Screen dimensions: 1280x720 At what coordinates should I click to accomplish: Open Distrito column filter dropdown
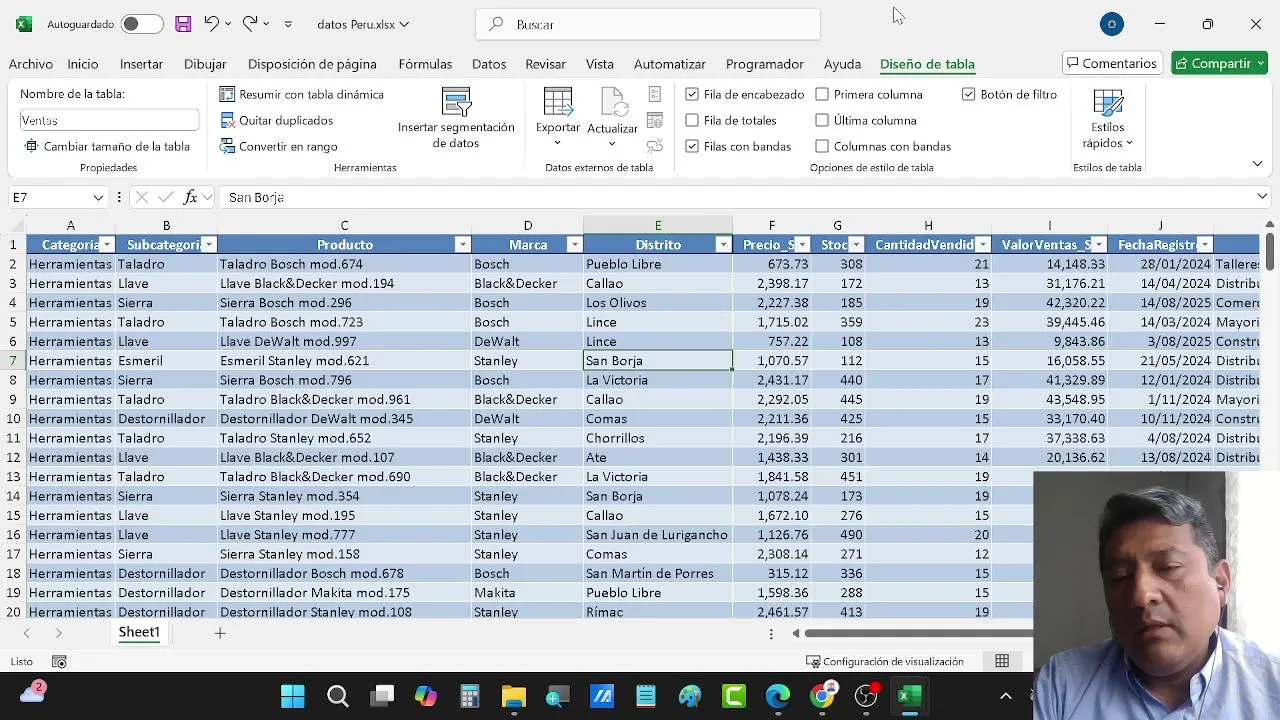[x=723, y=245]
